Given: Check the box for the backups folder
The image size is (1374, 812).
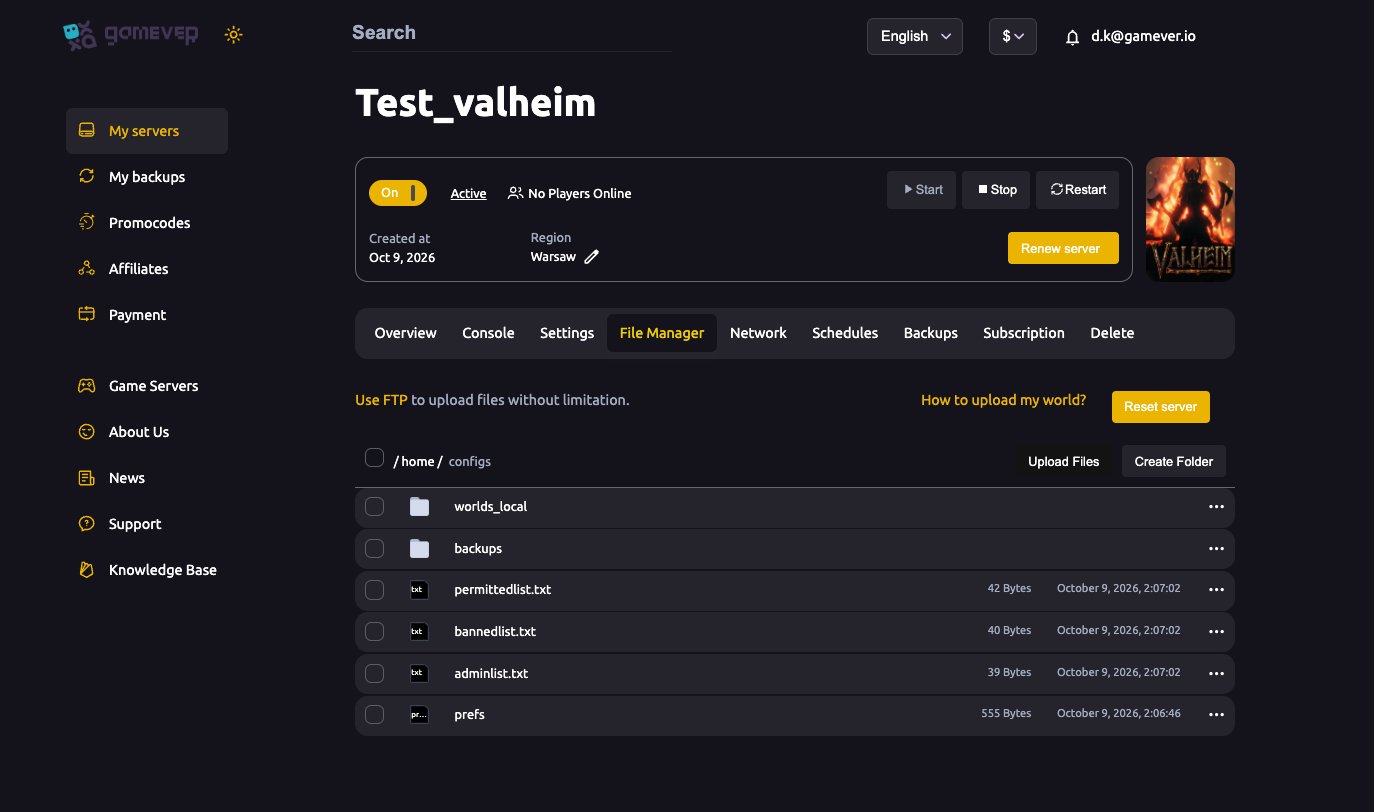Looking at the screenshot, I should (x=374, y=549).
